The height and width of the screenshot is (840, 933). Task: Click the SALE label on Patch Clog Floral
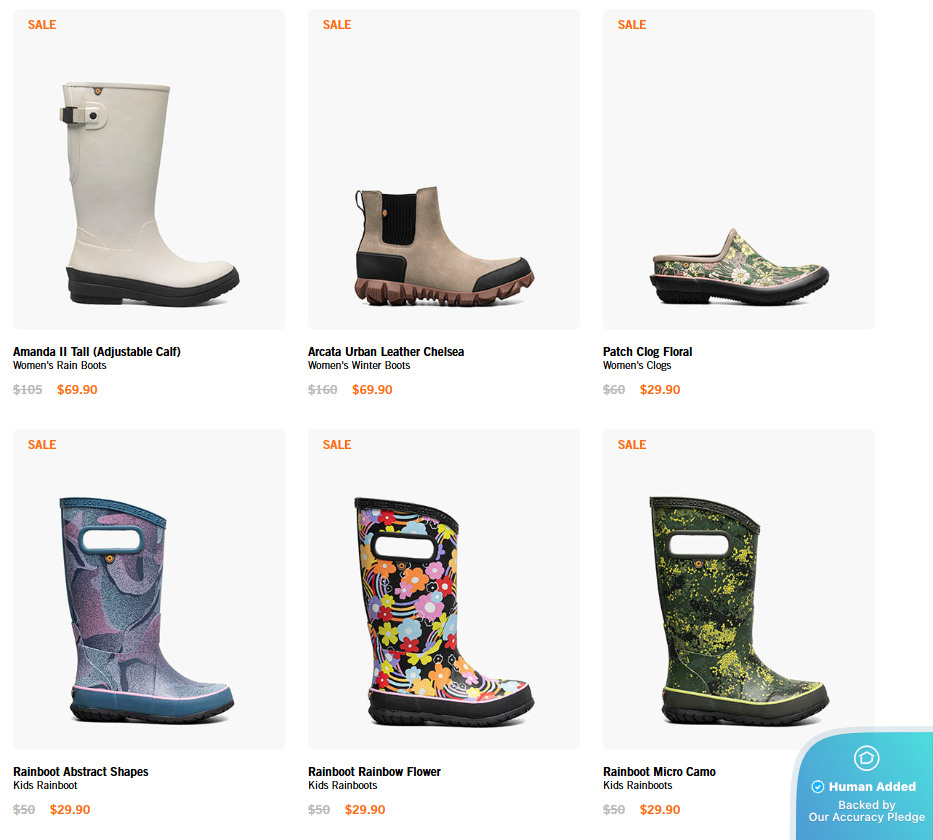632,24
